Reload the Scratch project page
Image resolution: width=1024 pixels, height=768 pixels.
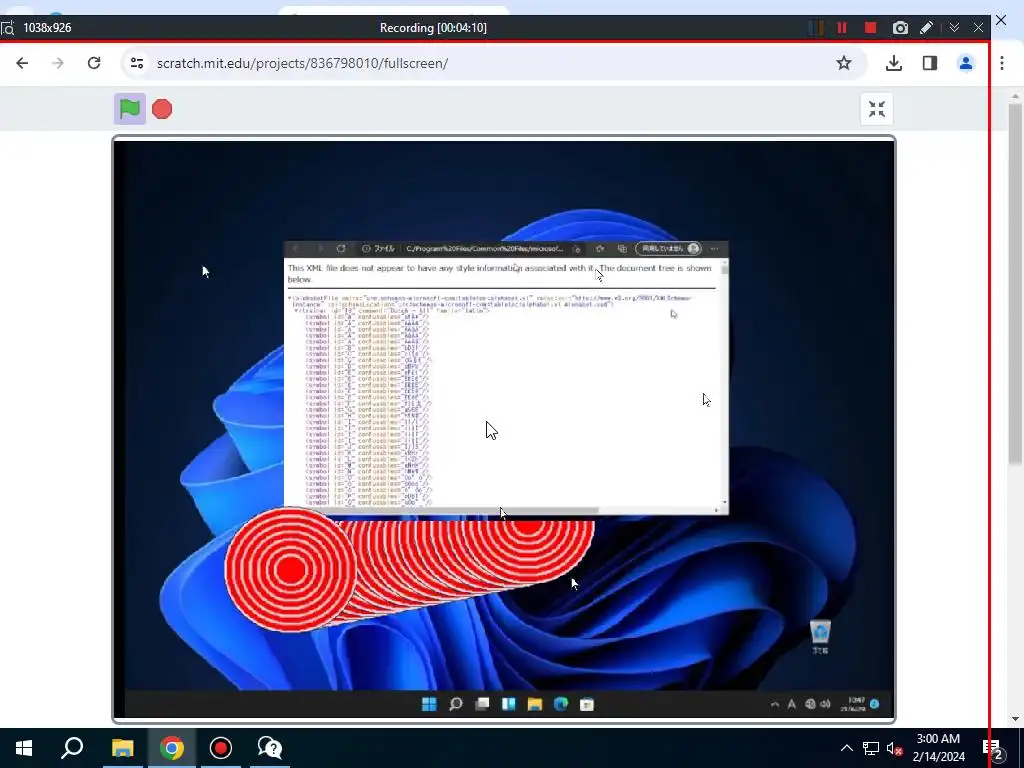(x=94, y=63)
